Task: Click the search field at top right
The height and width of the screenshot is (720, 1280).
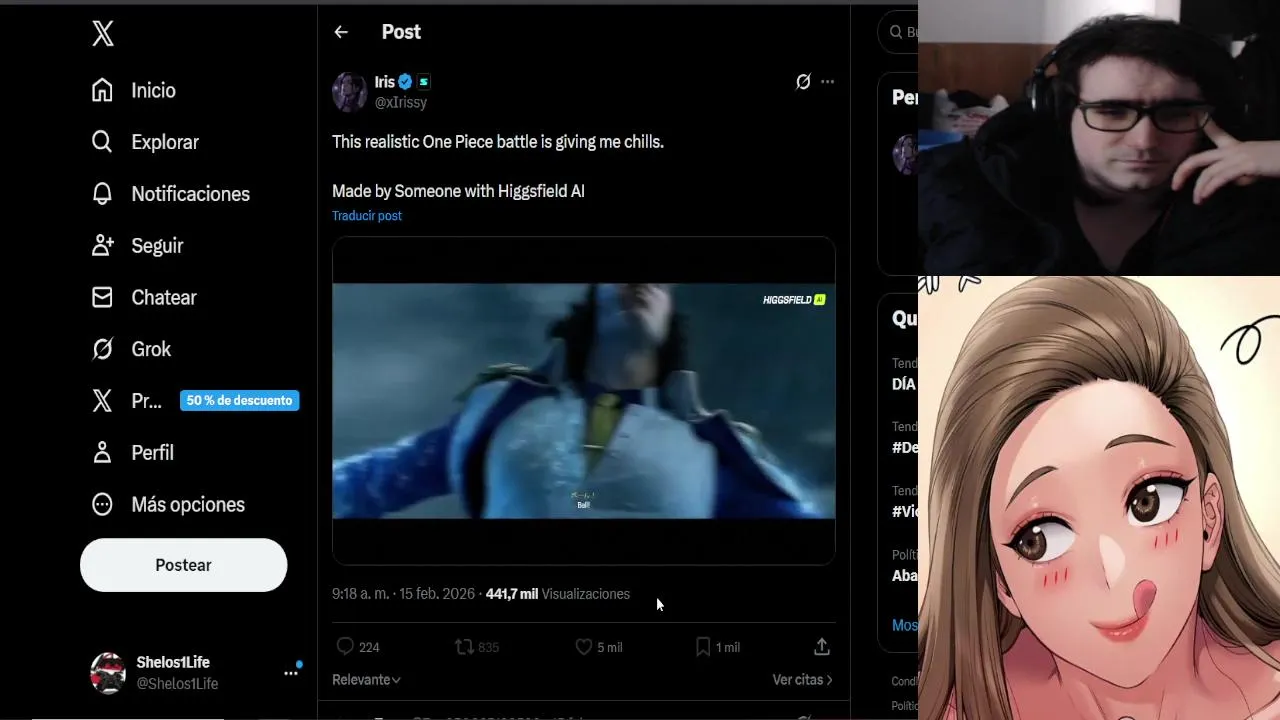Action: pyautogui.click(x=898, y=32)
